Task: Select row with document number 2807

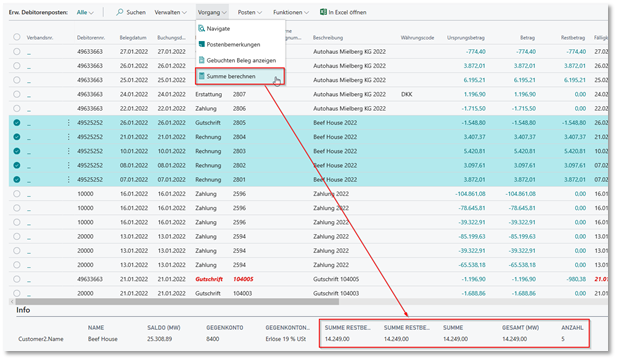Action: click(x=17, y=94)
